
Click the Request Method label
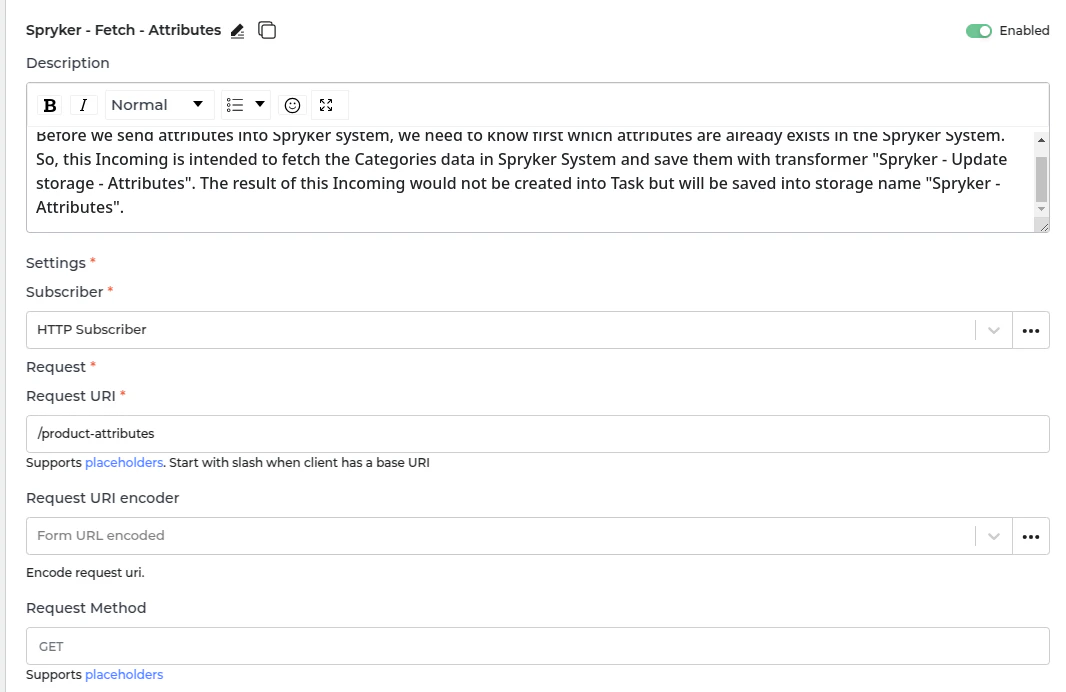pos(86,608)
